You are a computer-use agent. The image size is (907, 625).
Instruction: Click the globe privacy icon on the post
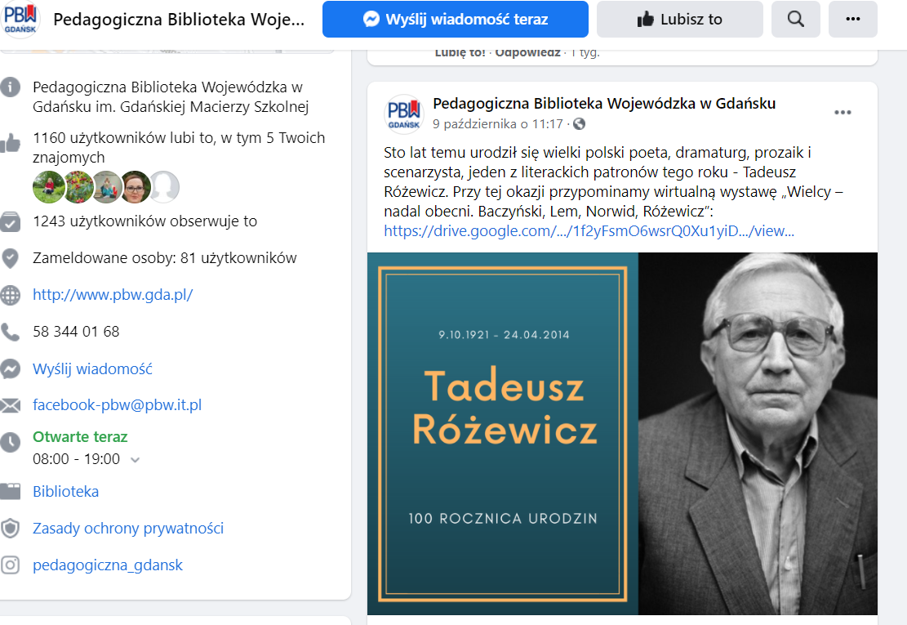(x=579, y=124)
